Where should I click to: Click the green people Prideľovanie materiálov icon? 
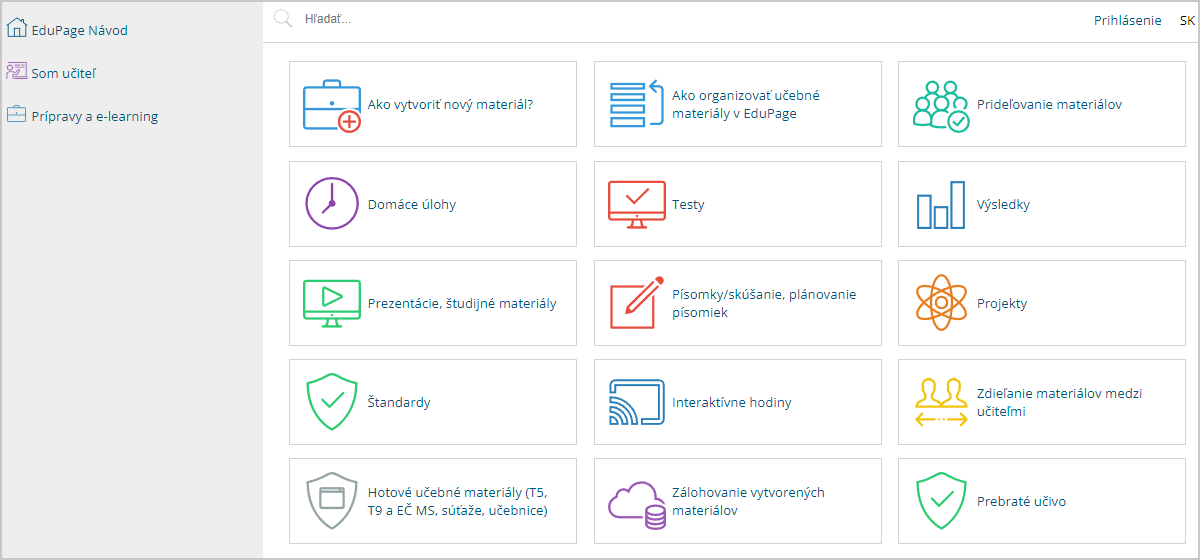pyautogui.click(x=941, y=105)
